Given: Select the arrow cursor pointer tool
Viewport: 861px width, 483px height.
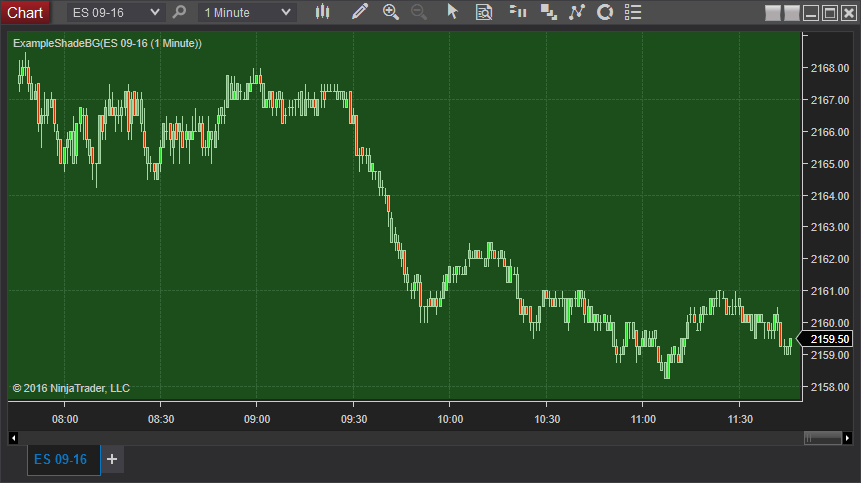Looking at the screenshot, I should click(x=452, y=12).
